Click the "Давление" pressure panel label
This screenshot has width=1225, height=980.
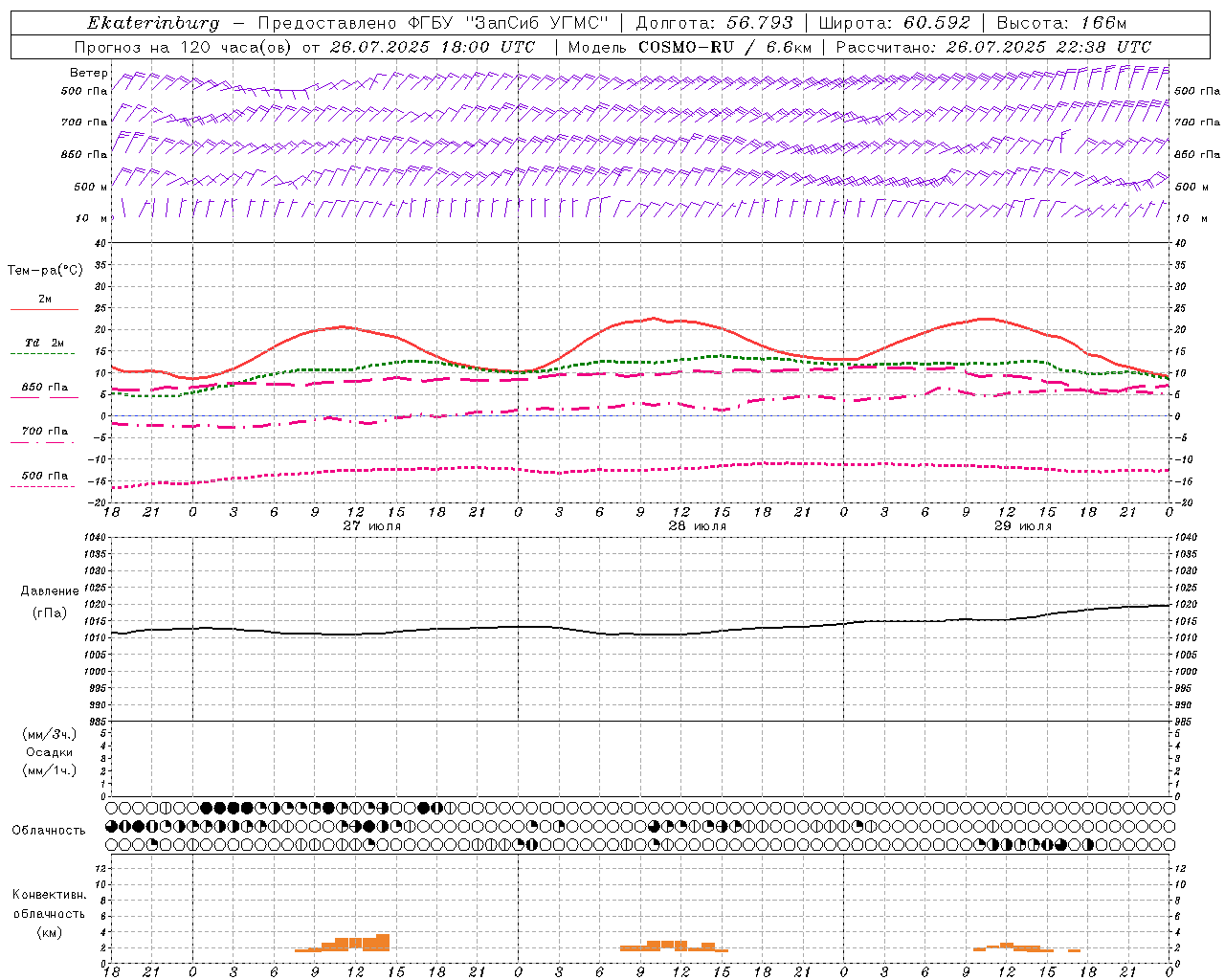pyautogui.click(x=50, y=591)
